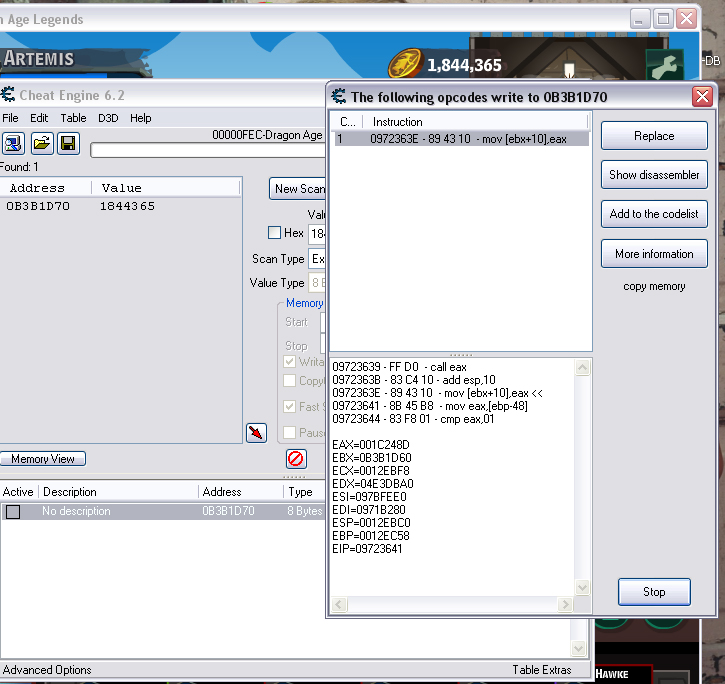Click Description column header in address table
The width and height of the screenshot is (725, 684).
[x=119, y=492]
